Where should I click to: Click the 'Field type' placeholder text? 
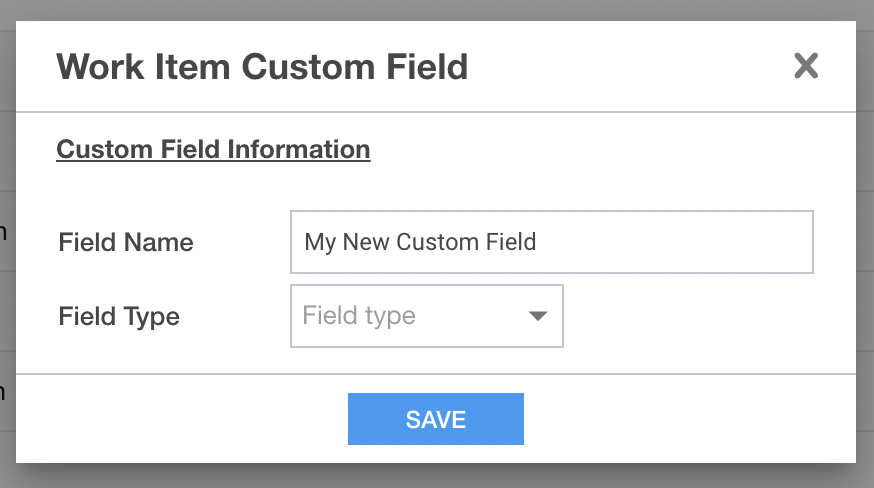coord(359,316)
